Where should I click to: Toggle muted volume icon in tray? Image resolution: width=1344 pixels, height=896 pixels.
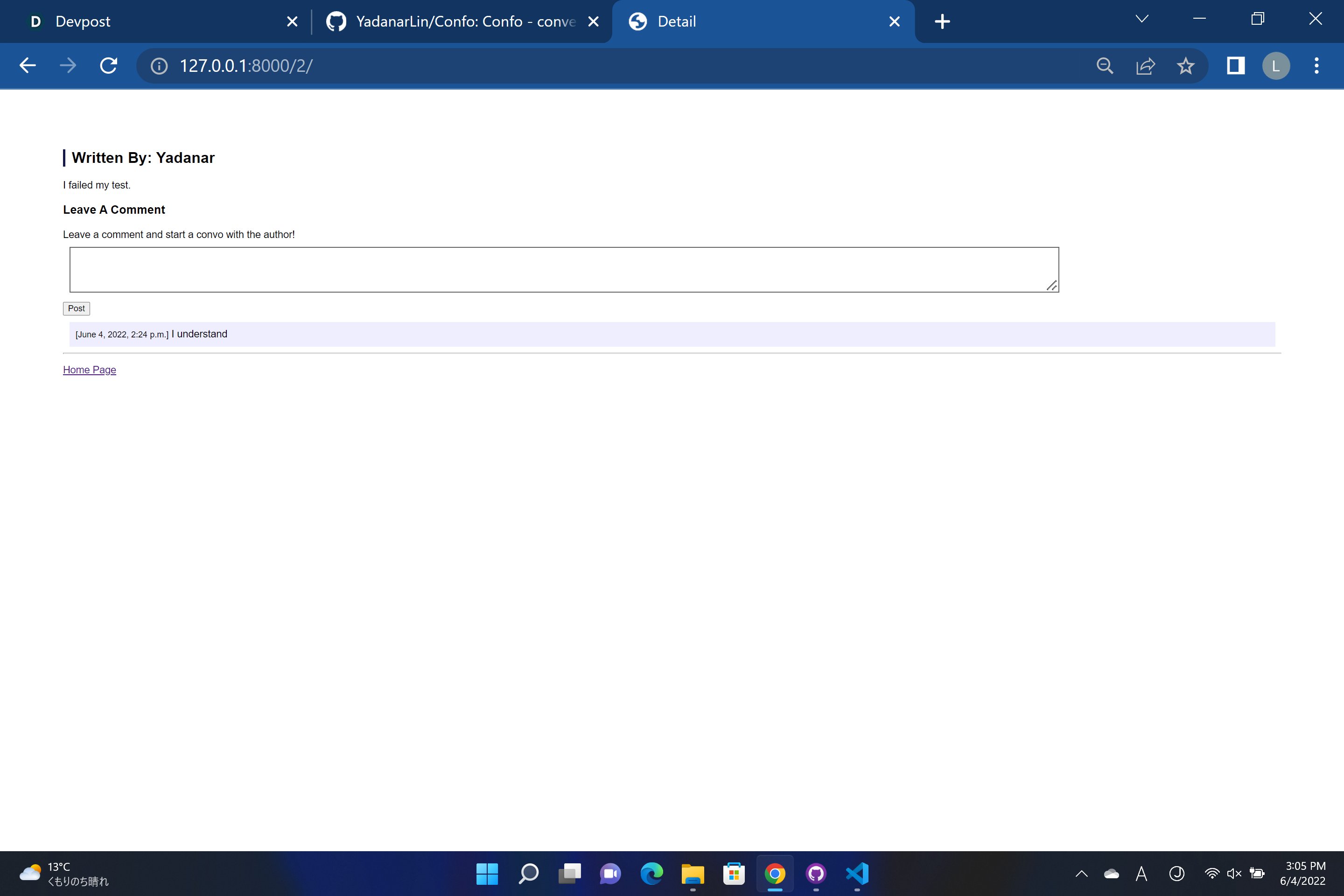click(1234, 873)
